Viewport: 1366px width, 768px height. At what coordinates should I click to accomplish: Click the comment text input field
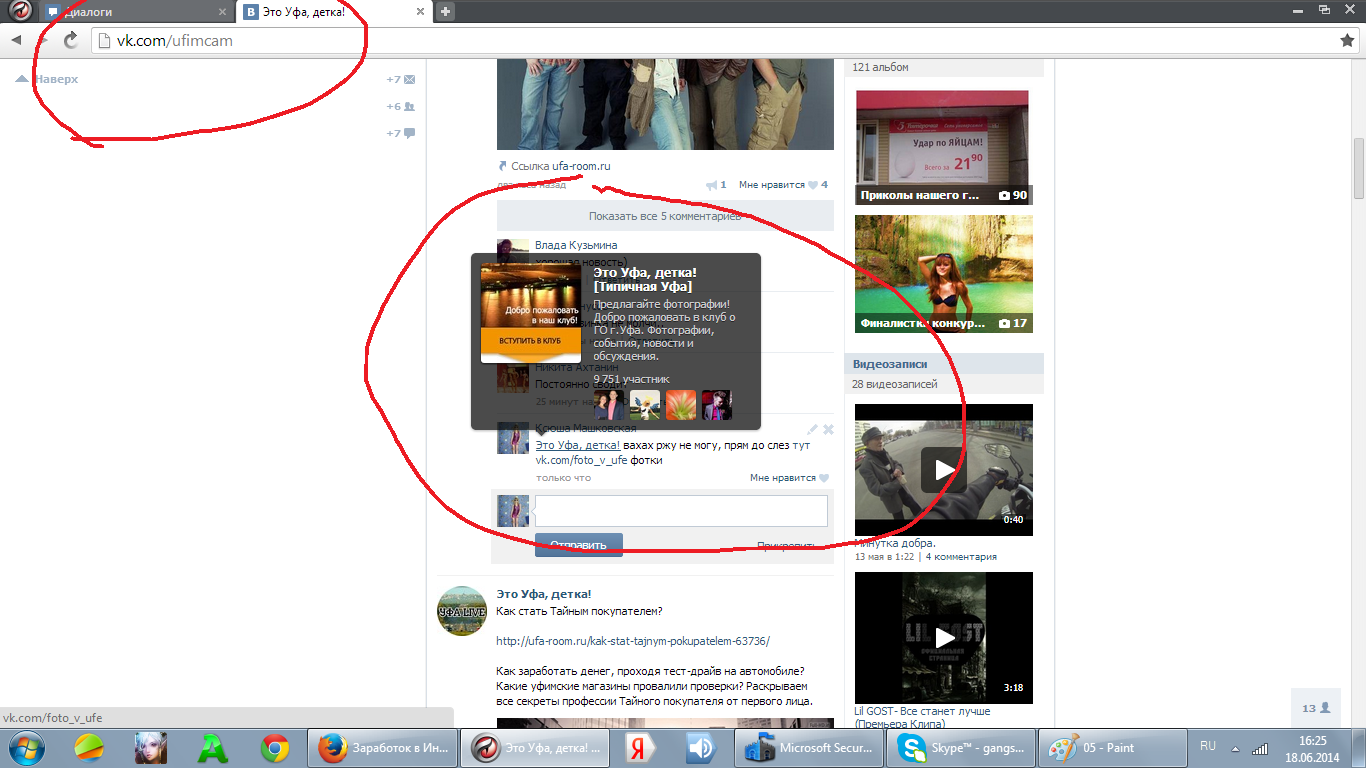tap(681, 511)
